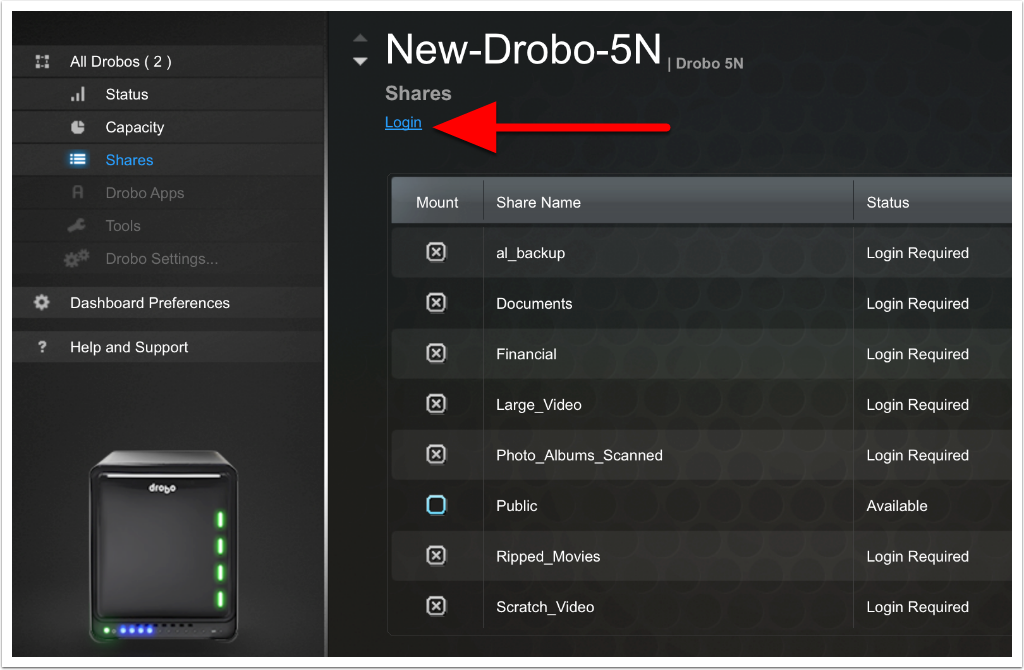
Task: Click the Status bar-chart icon
Action: 78,95
